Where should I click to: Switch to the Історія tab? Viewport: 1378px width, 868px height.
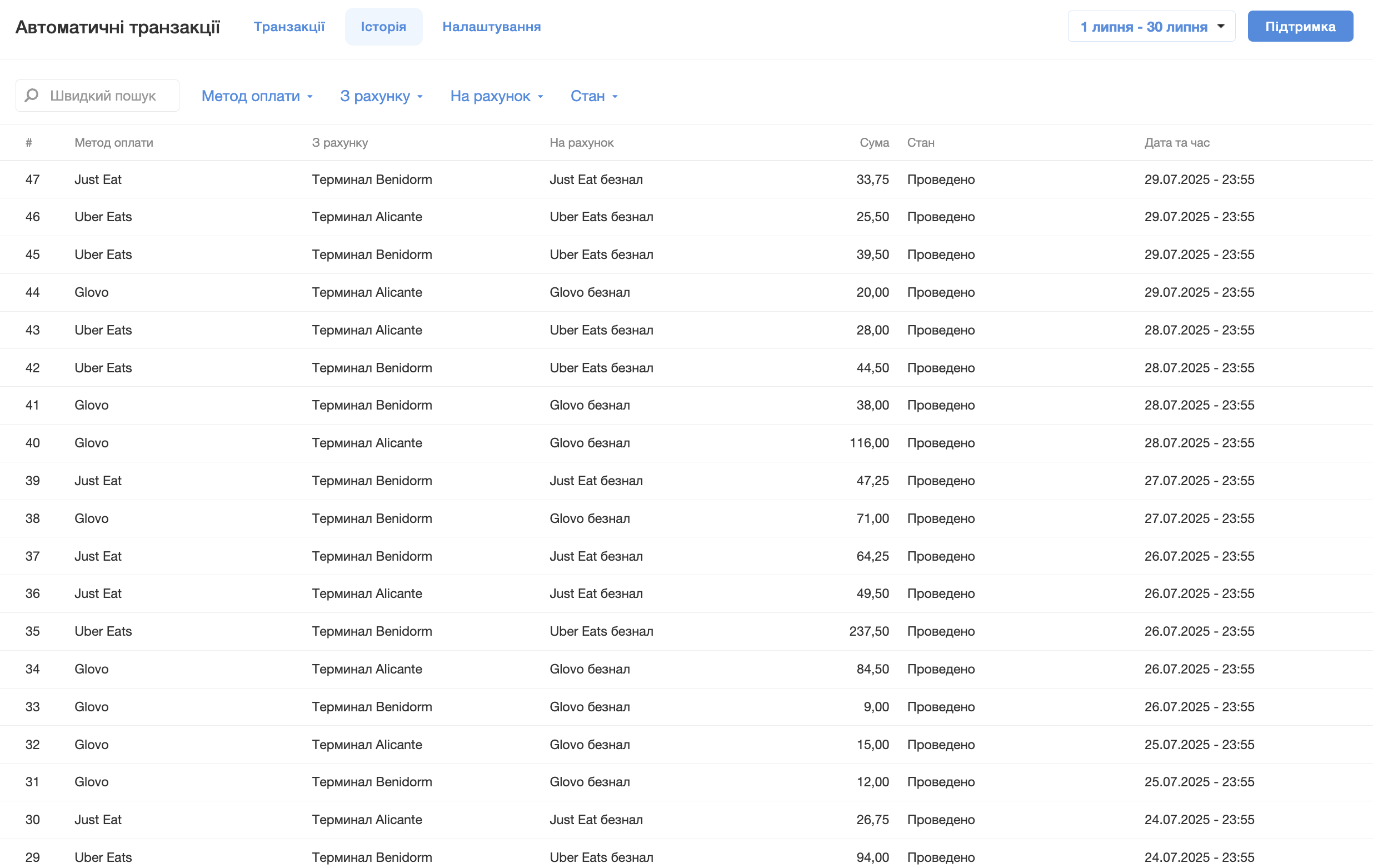tap(385, 27)
